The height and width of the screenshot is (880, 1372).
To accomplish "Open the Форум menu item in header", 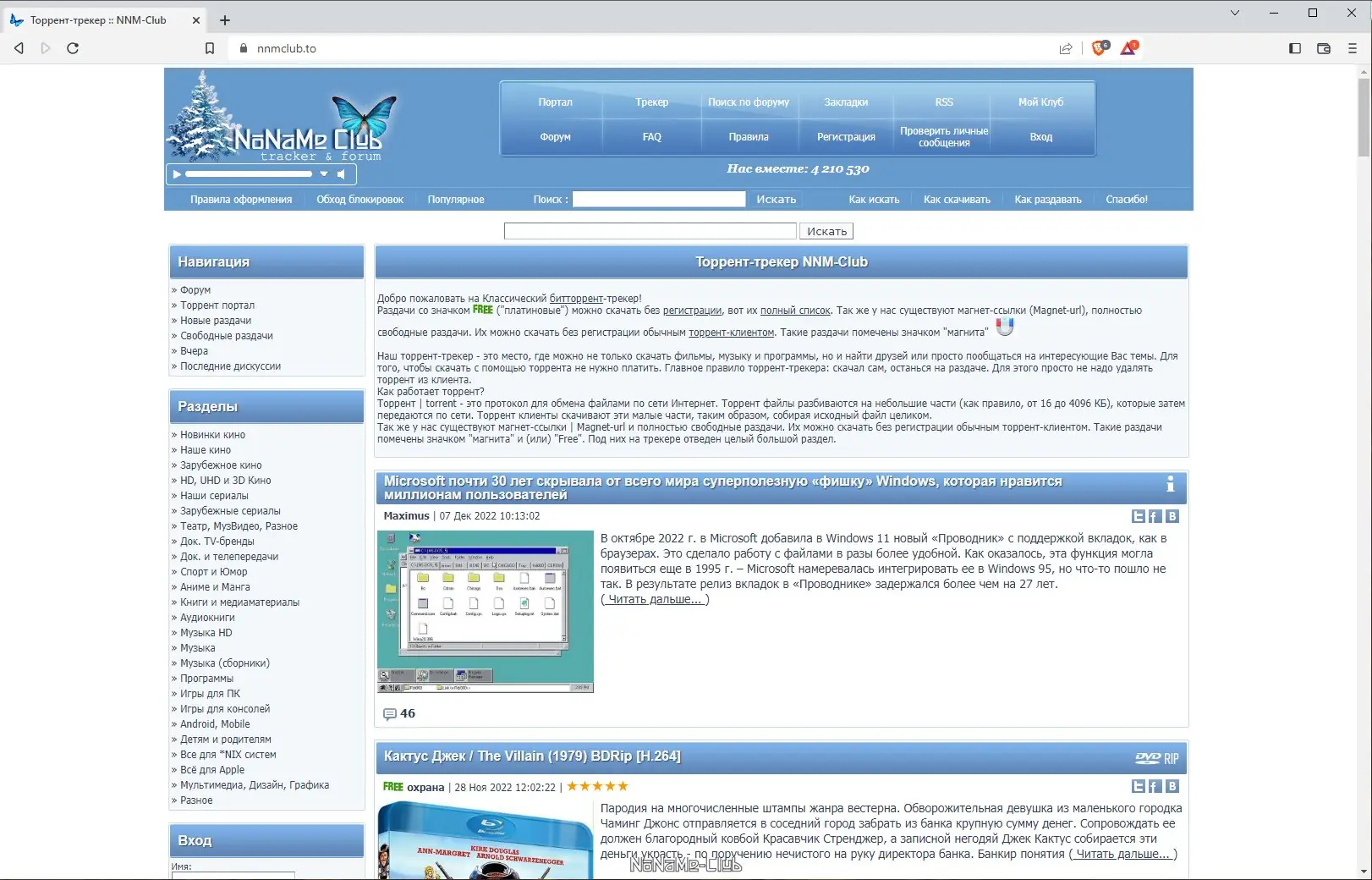I will tap(555, 137).
